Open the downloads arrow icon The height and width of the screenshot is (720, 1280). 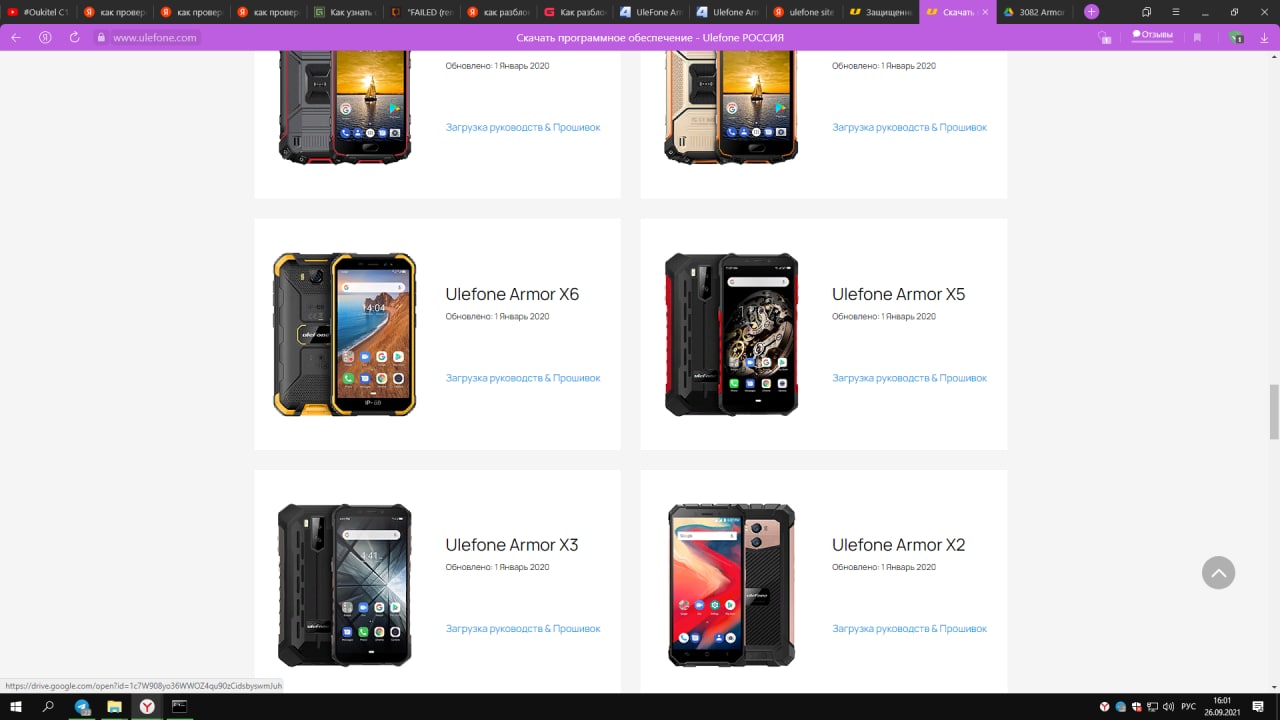1264,37
